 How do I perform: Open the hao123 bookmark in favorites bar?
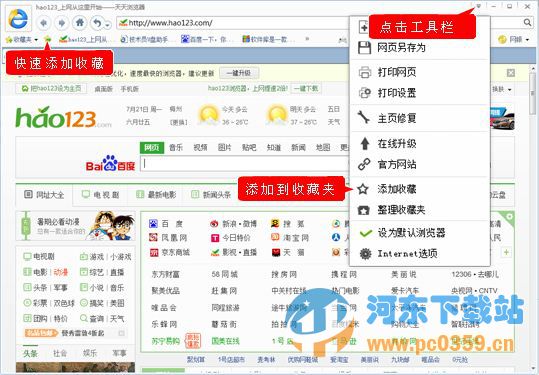(x=83, y=40)
